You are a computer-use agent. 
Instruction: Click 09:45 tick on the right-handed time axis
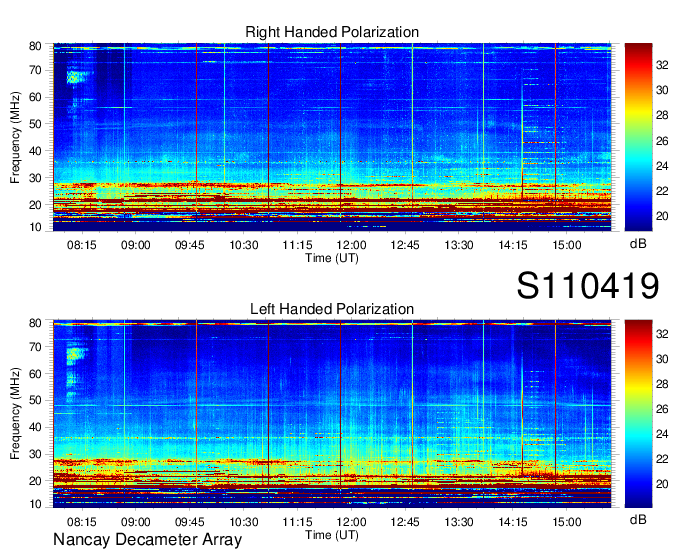[190, 245]
